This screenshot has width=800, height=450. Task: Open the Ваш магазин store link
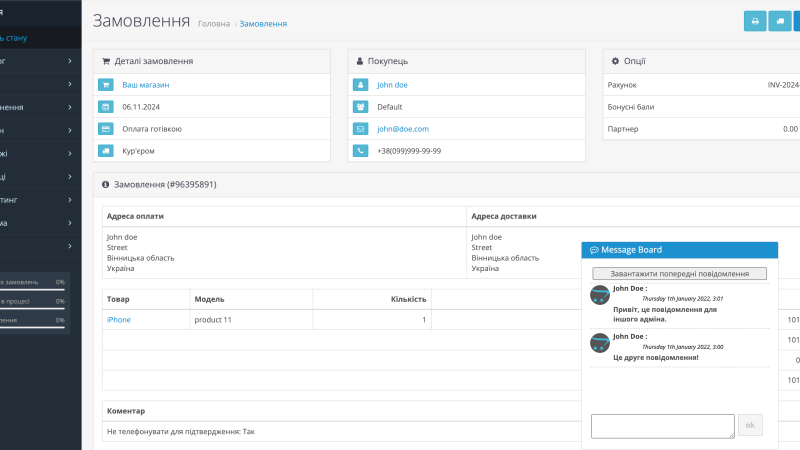(x=146, y=85)
